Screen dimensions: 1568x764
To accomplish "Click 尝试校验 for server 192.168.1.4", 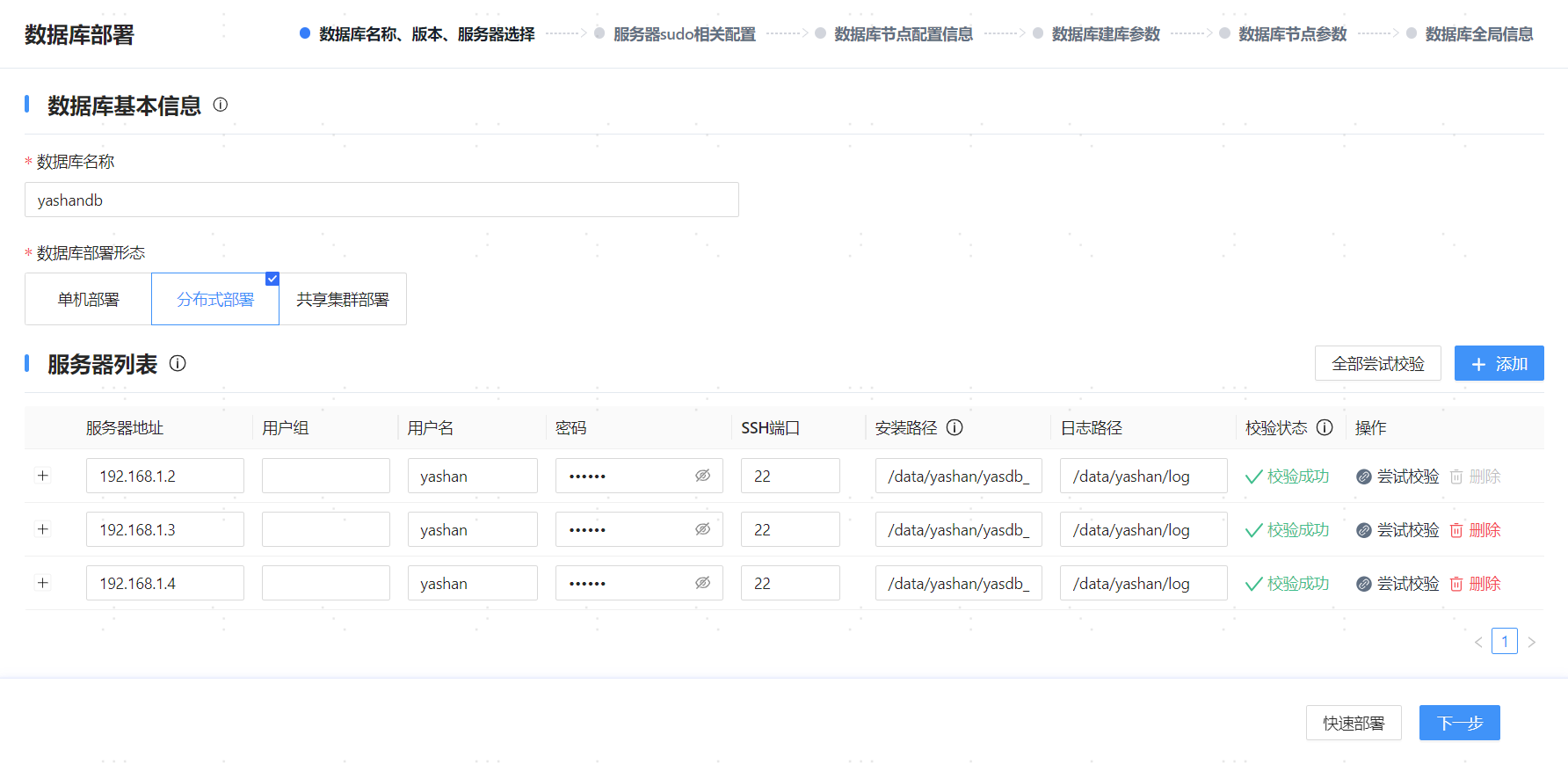I will pos(1397,584).
